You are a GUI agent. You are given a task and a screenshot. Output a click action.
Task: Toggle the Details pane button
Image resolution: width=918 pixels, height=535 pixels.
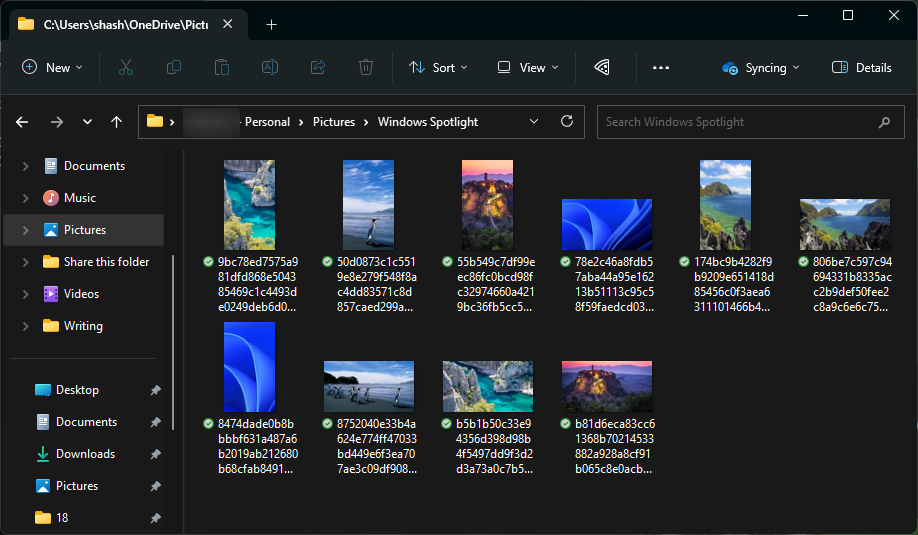coord(861,67)
